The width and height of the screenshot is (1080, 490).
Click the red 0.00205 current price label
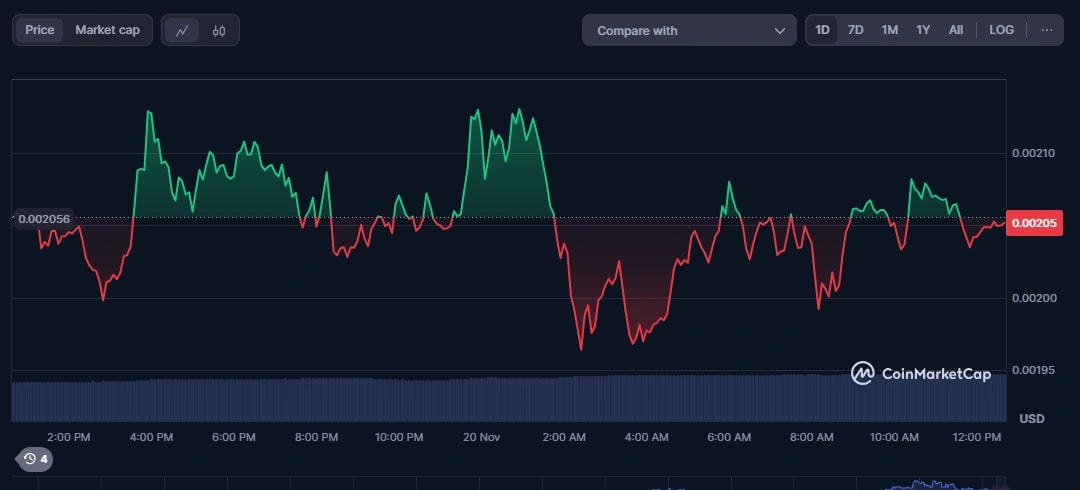[1033, 223]
